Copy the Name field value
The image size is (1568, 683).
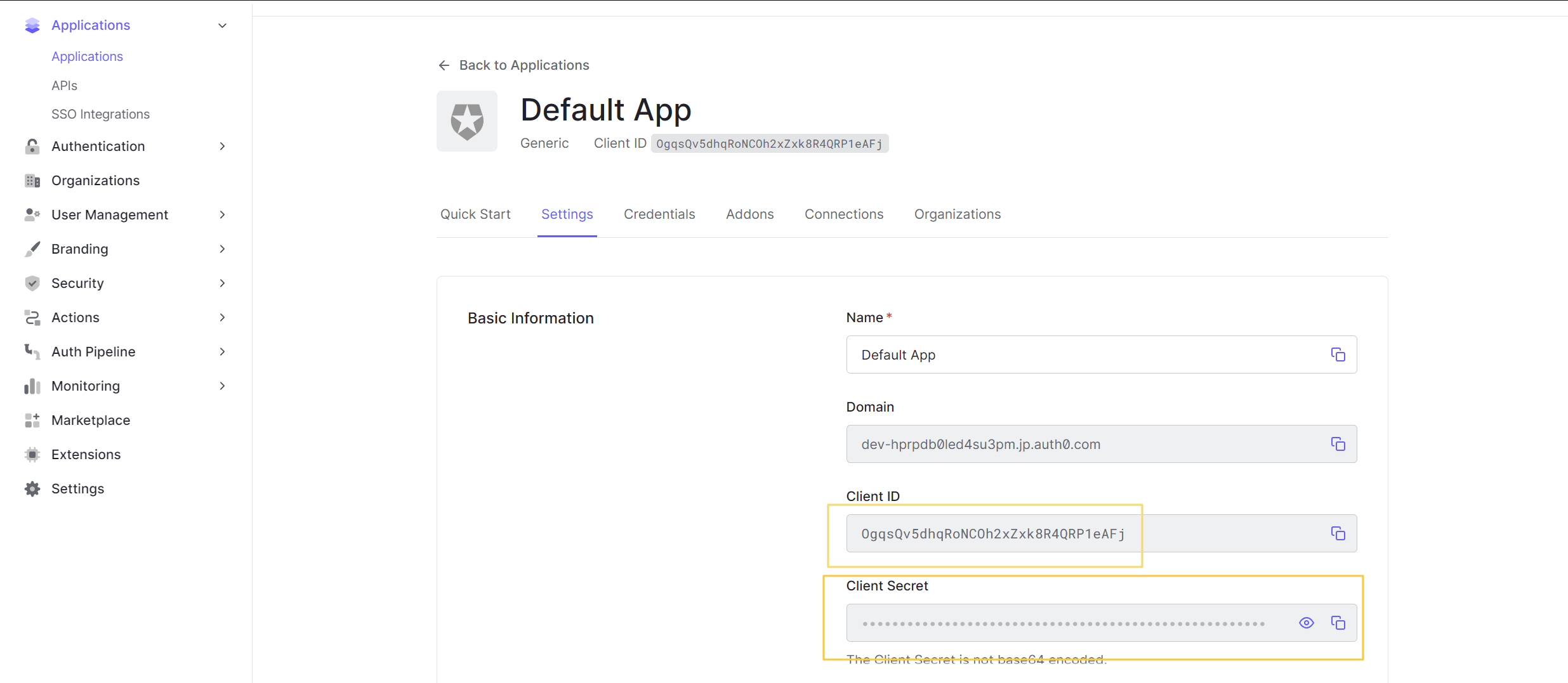[x=1338, y=355]
